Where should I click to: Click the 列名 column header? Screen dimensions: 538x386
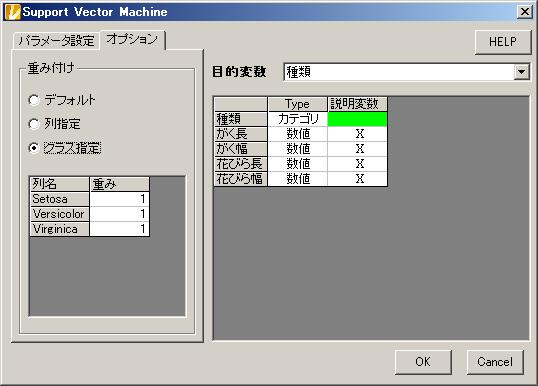coord(60,184)
